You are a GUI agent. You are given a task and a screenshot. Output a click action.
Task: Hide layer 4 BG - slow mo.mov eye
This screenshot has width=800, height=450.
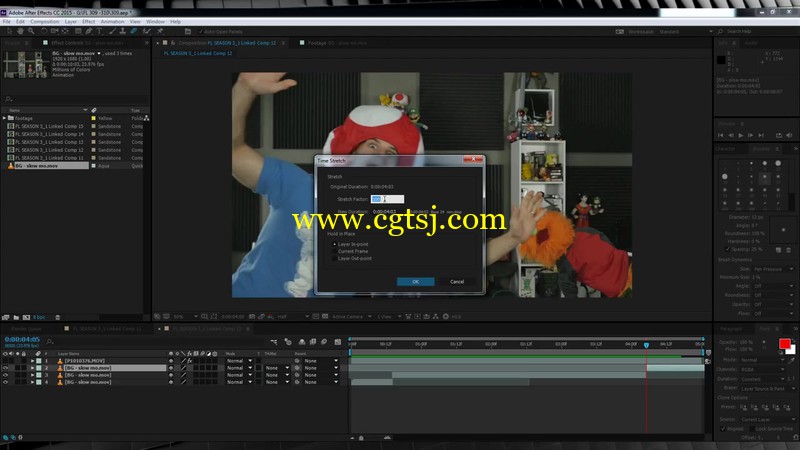(x=6, y=382)
